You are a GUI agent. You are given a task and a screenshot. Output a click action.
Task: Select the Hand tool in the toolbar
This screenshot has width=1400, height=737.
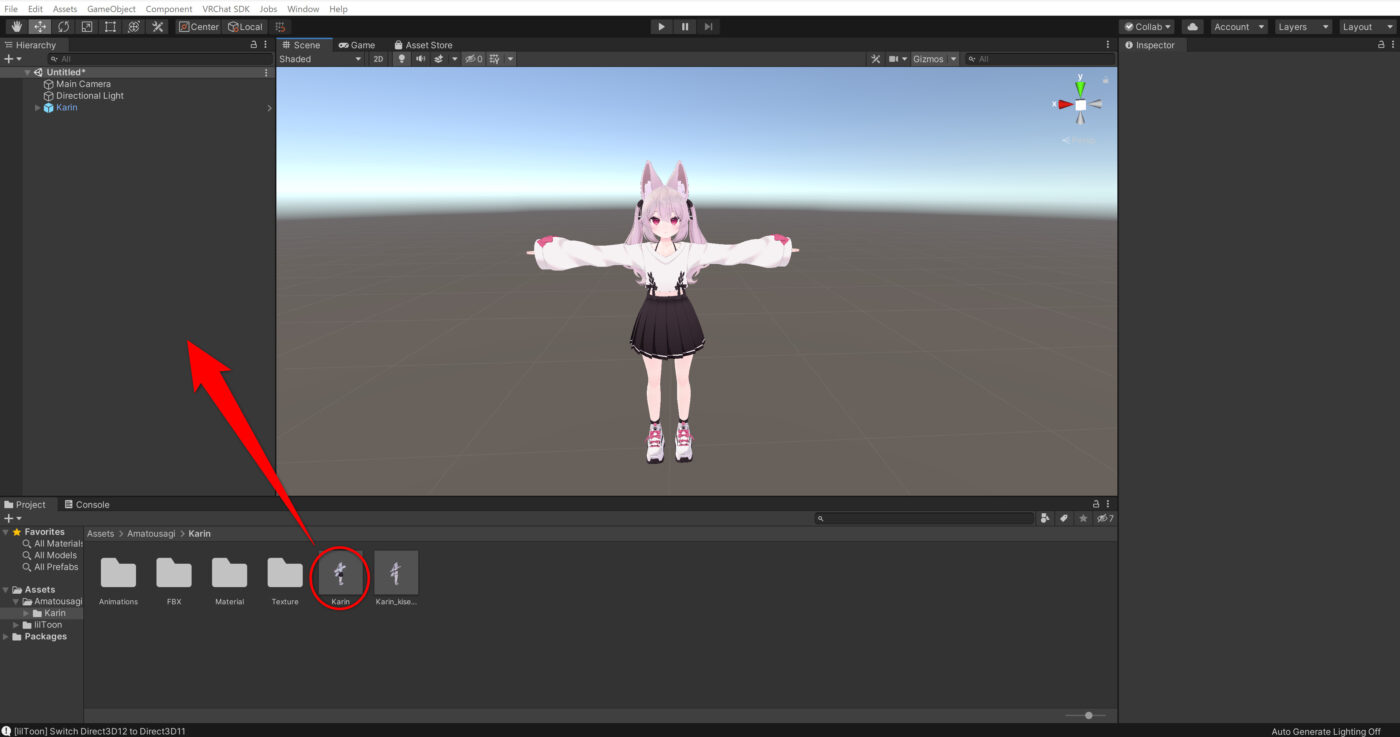pos(16,27)
